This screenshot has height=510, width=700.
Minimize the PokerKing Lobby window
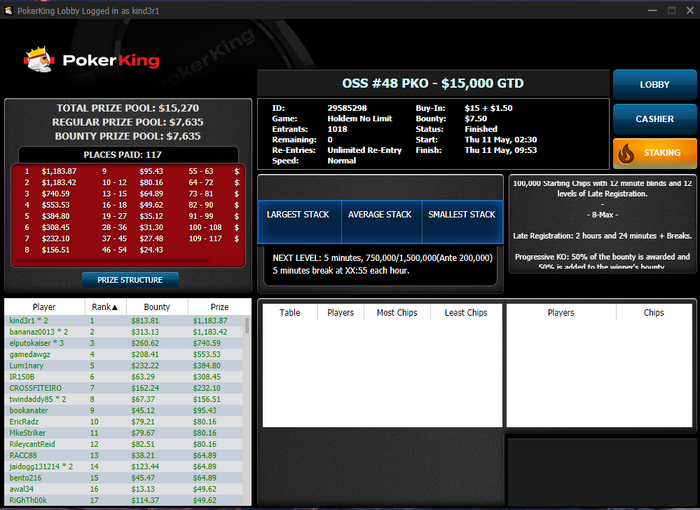coord(652,10)
